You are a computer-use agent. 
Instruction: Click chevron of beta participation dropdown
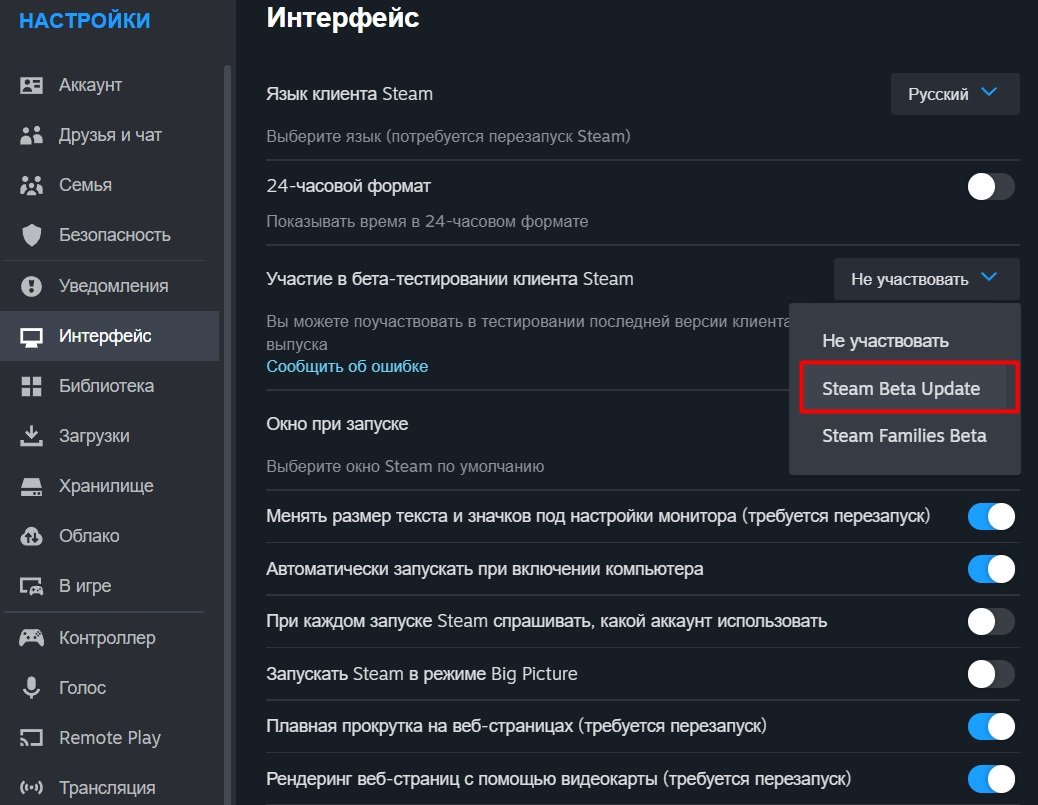pyautogui.click(x=989, y=277)
